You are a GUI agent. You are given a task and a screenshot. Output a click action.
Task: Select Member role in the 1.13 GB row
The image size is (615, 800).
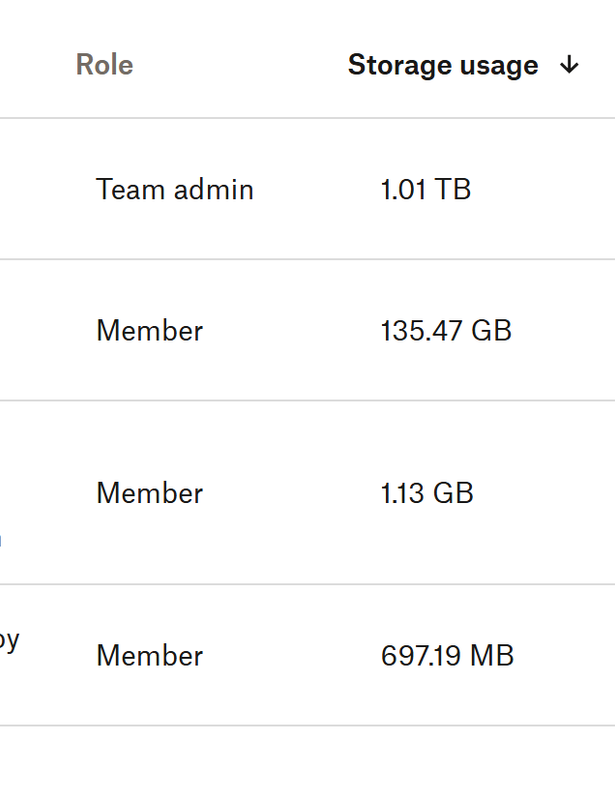[x=149, y=493]
